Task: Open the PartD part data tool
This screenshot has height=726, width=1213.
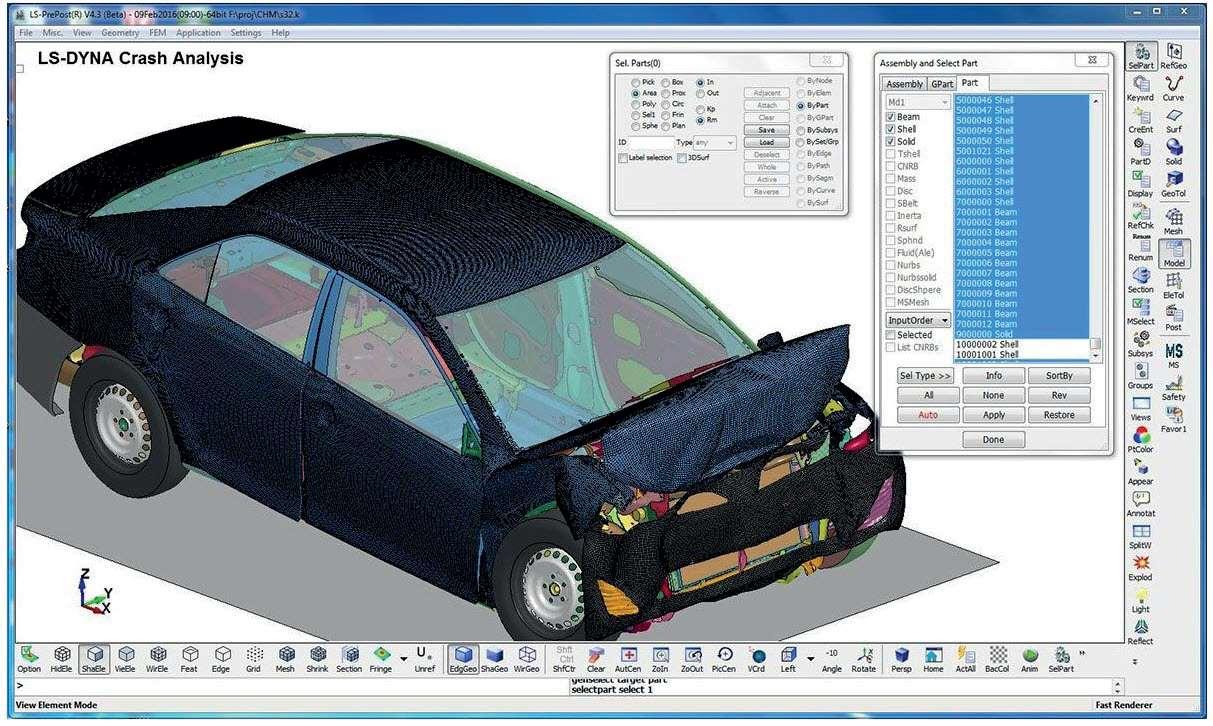Action: point(1140,153)
